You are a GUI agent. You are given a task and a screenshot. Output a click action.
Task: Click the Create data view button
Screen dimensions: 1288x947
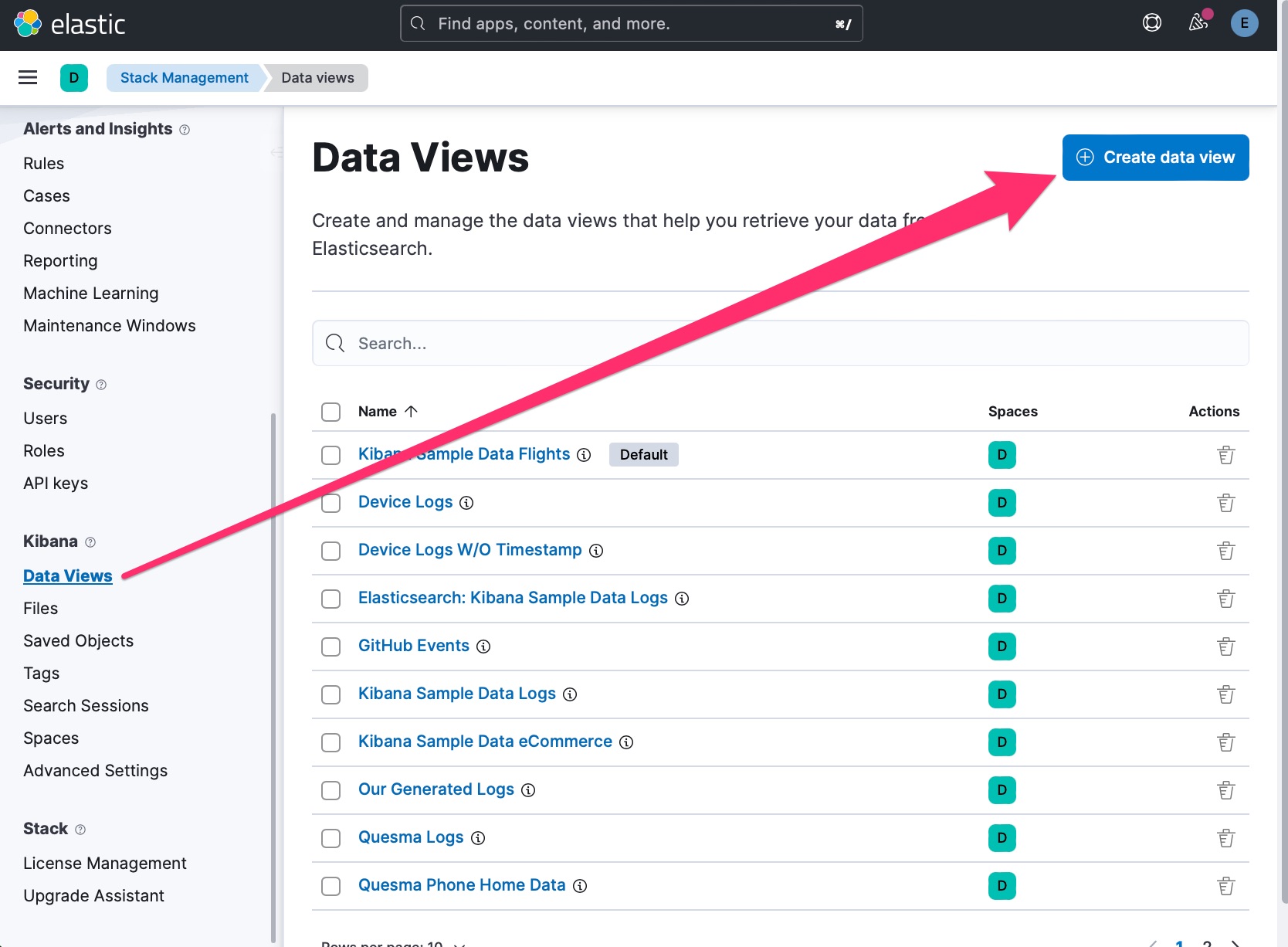(x=1155, y=158)
